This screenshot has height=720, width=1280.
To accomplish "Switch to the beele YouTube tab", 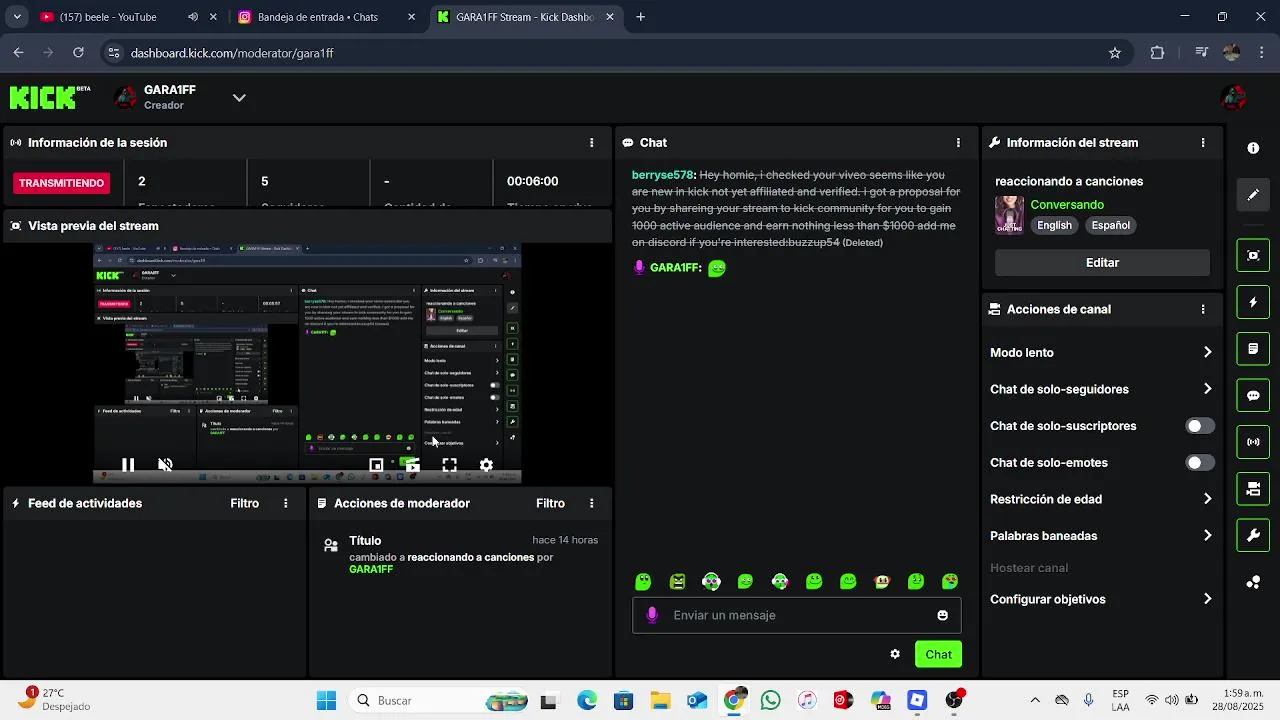I will (118, 17).
